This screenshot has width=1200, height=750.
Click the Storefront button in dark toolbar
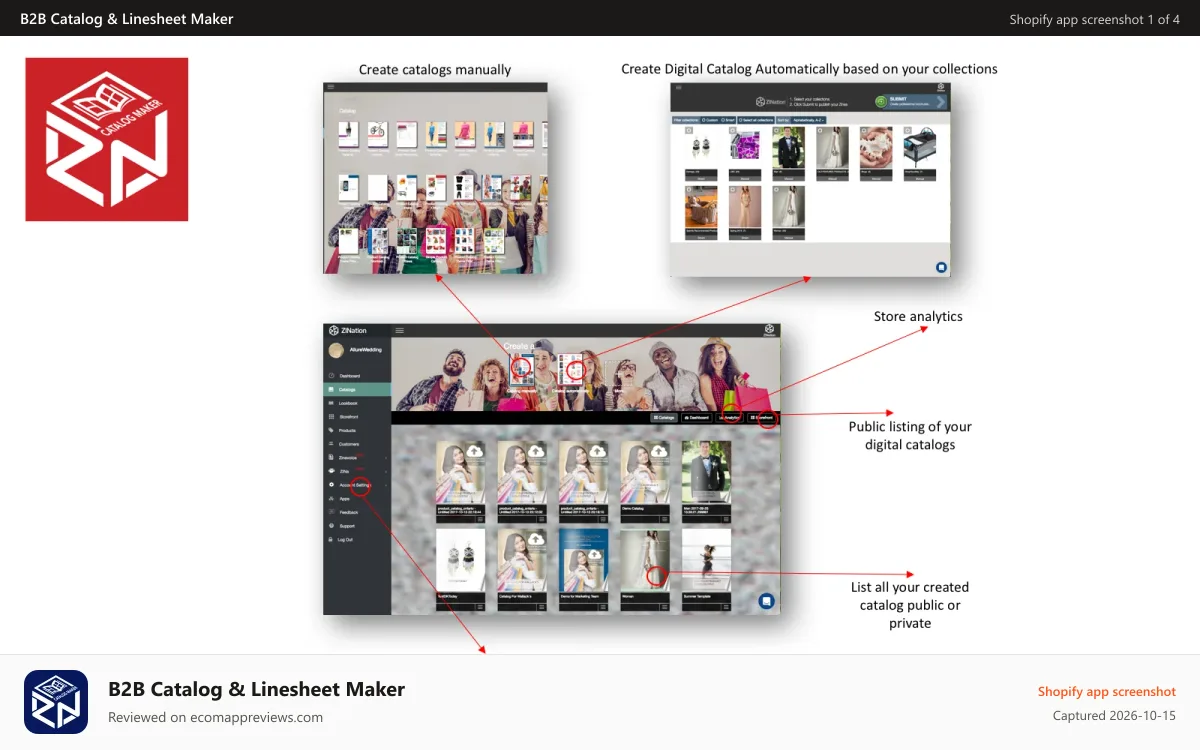pyautogui.click(x=763, y=418)
